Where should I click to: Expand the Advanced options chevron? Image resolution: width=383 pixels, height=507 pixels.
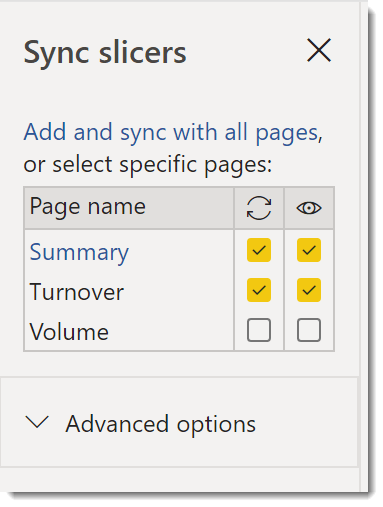pyautogui.click(x=37, y=422)
